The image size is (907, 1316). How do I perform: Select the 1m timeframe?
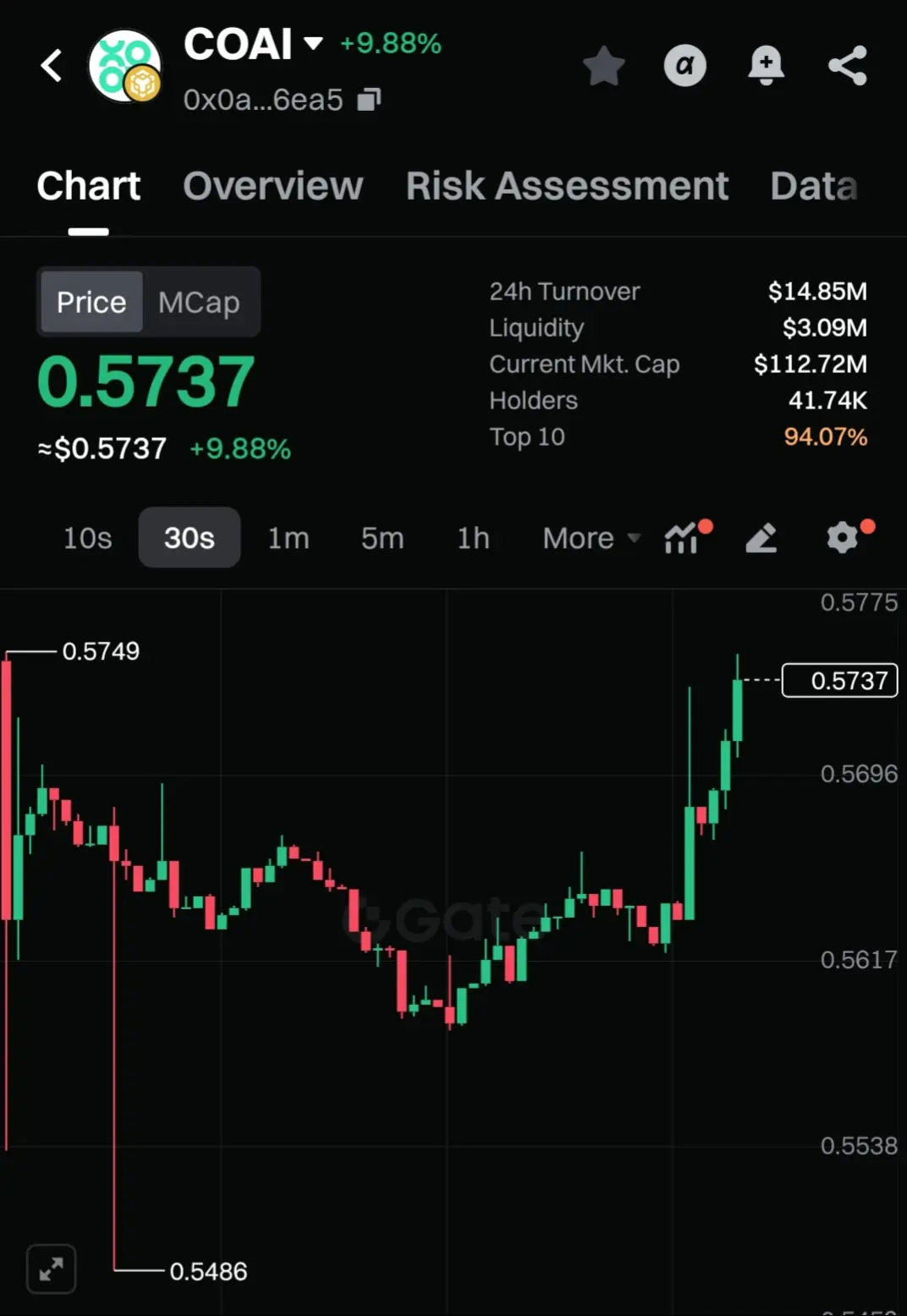click(289, 538)
